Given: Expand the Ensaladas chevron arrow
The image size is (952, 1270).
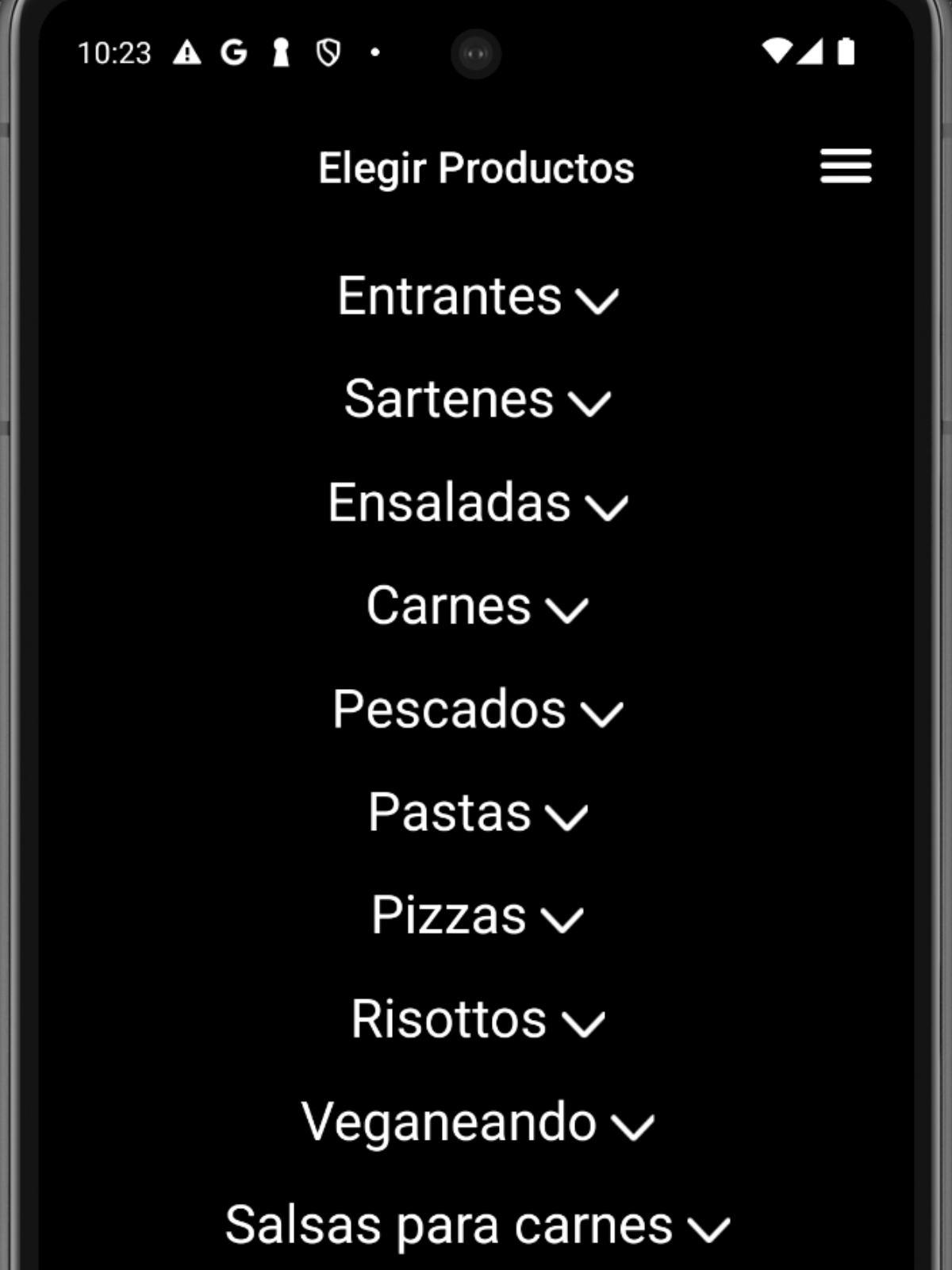Looking at the screenshot, I should 607,507.
